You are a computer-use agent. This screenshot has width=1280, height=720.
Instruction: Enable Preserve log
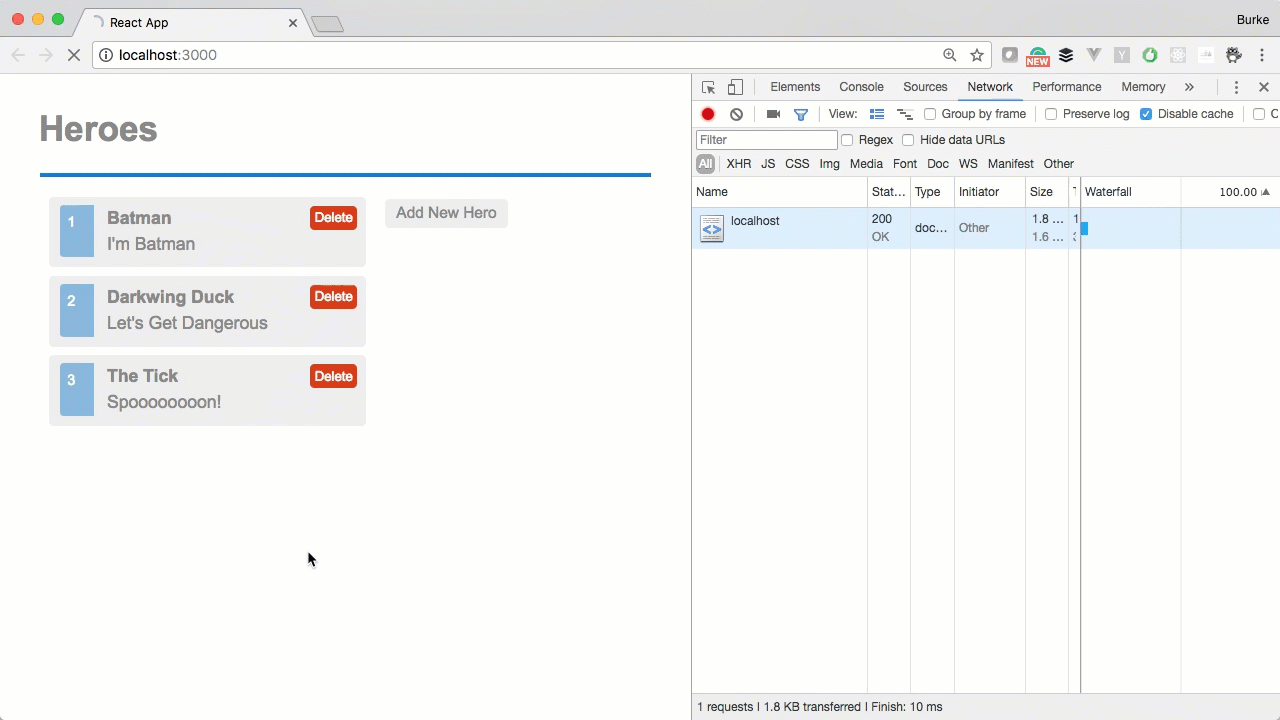(1051, 114)
